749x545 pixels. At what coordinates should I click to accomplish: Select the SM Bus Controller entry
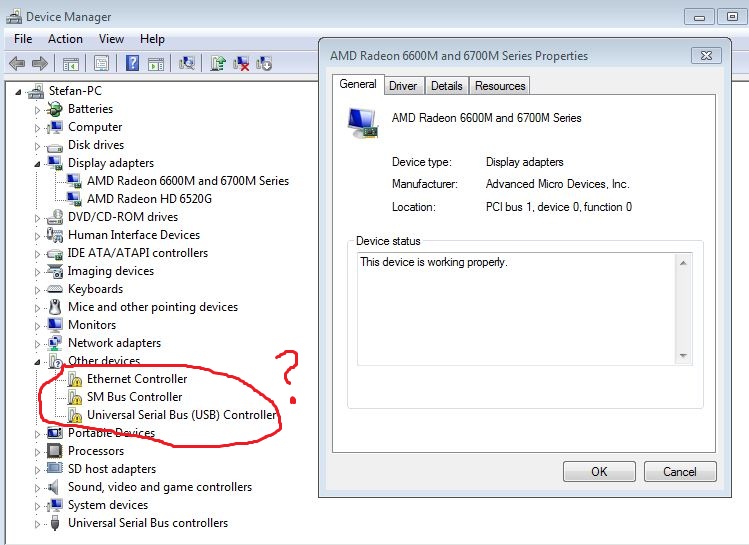tap(134, 397)
